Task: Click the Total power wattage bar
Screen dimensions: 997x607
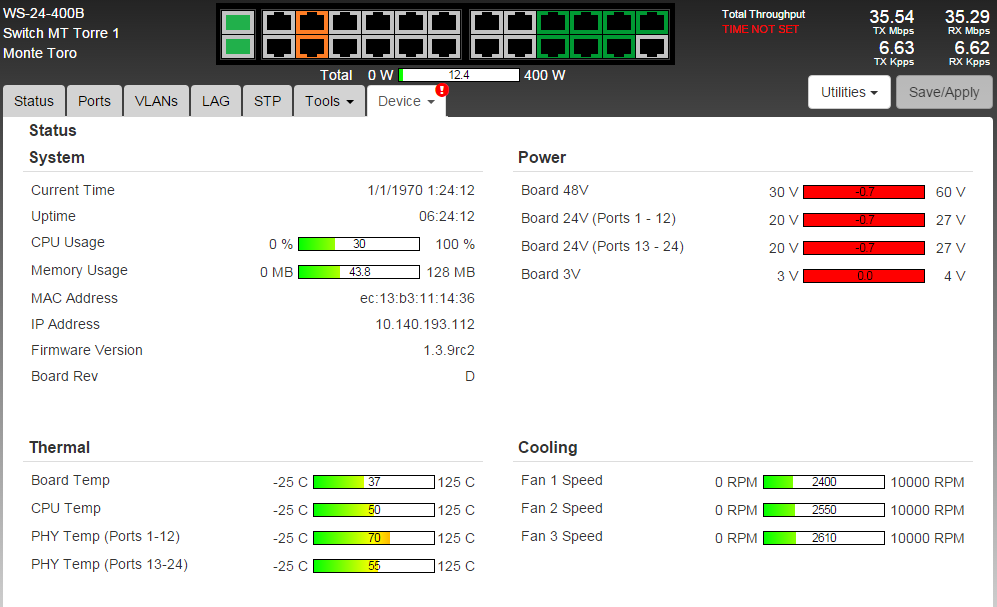Action: click(x=459, y=75)
